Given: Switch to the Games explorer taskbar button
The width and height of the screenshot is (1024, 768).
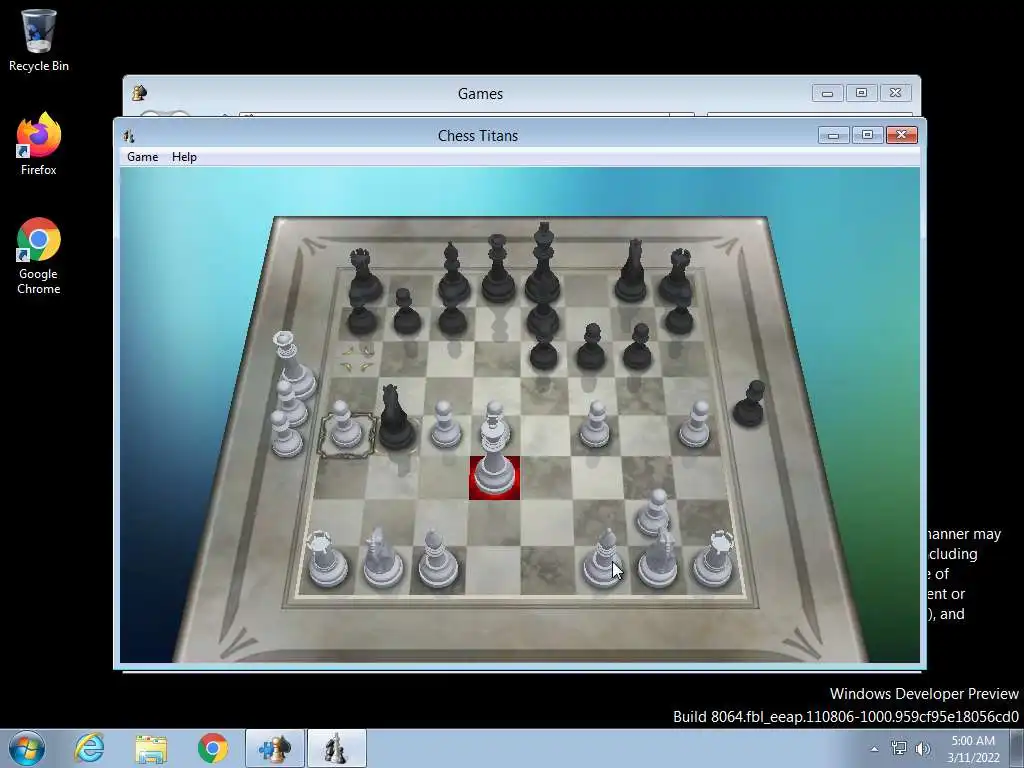Looking at the screenshot, I should pos(275,748).
